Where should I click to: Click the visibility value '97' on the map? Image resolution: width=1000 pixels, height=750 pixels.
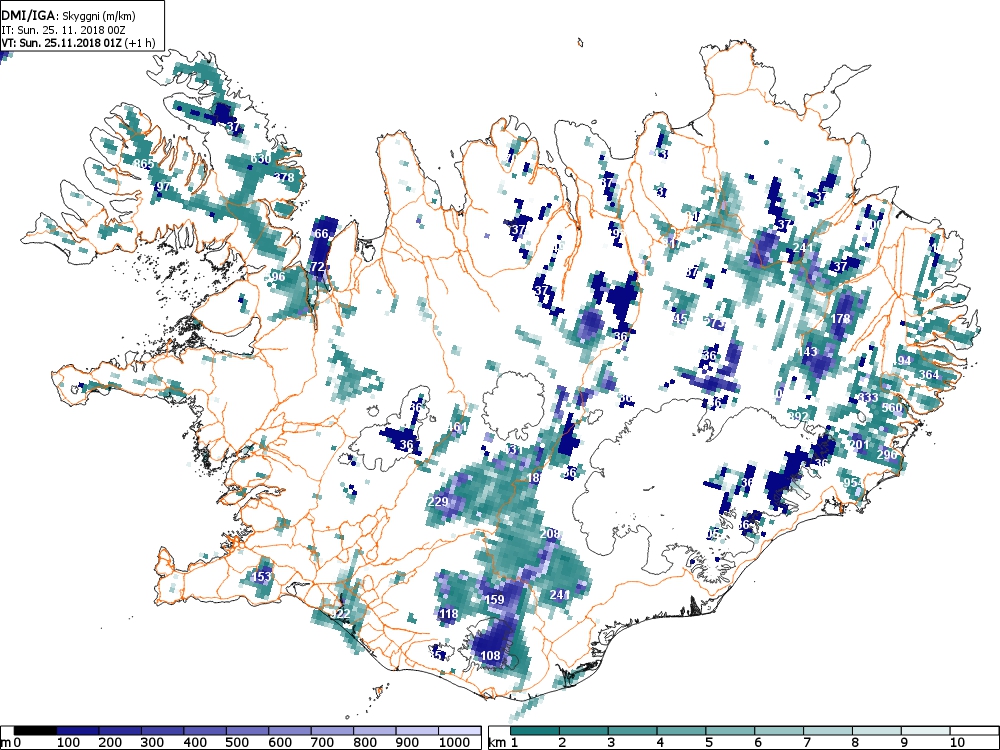click(163, 186)
